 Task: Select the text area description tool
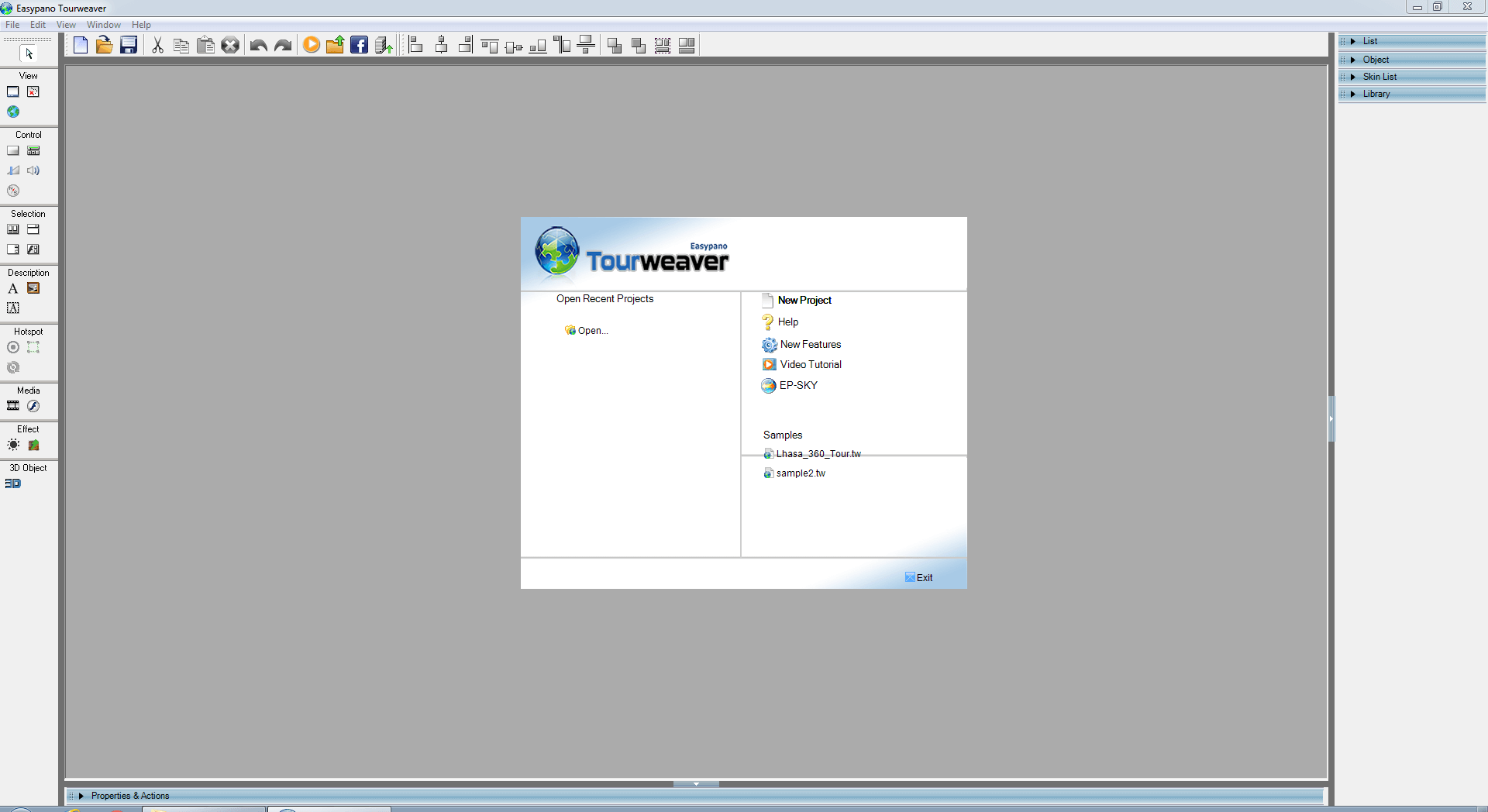coord(13,308)
